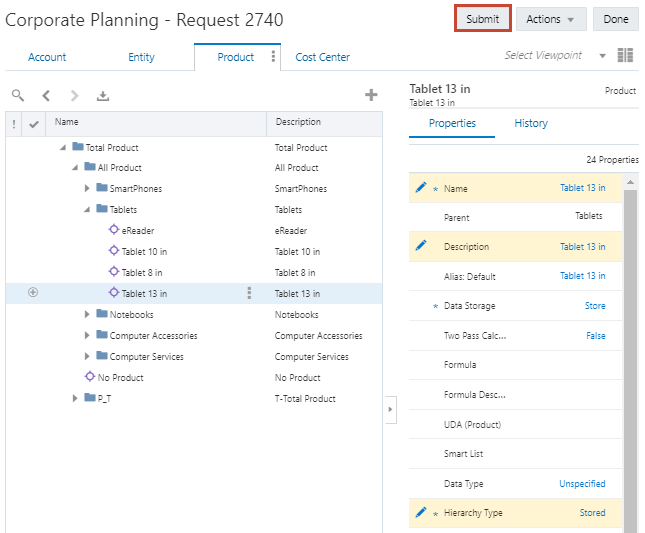This screenshot has width=645, height=533.
Task: Click the Formula property row
Action: click(515, 365)
